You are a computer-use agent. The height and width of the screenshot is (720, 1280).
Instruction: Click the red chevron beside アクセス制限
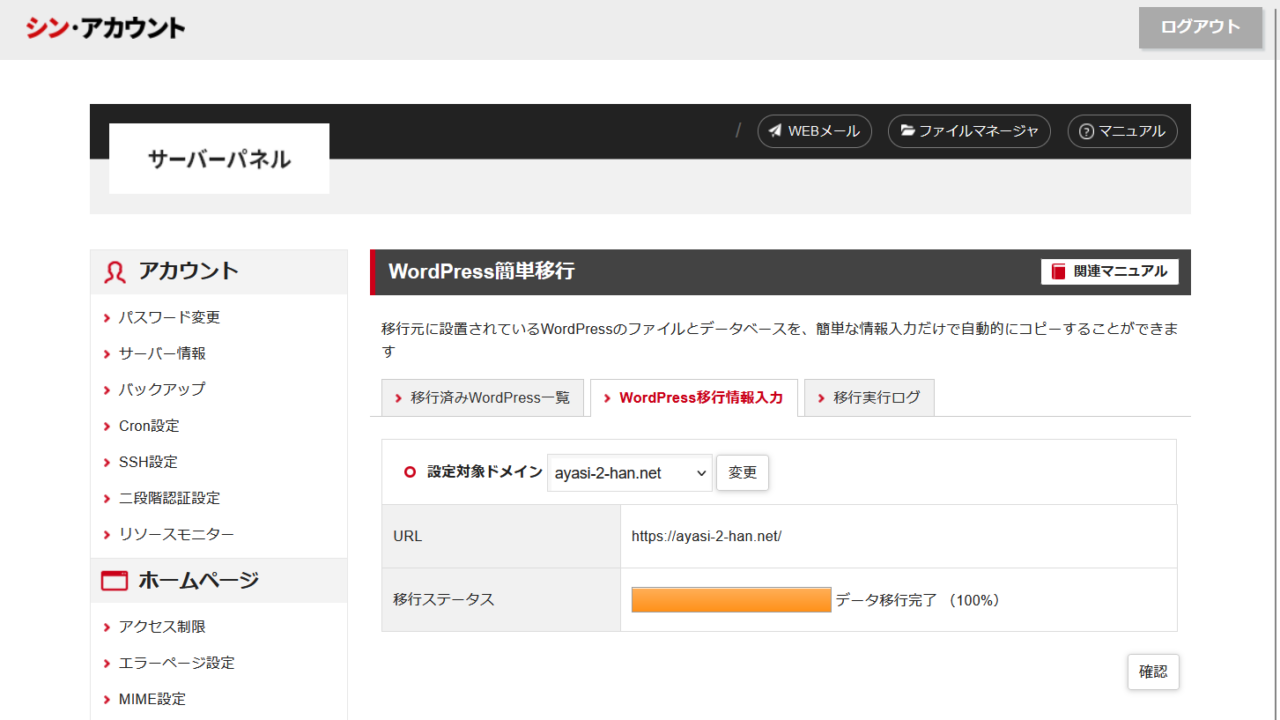click(x=107, y=627)
